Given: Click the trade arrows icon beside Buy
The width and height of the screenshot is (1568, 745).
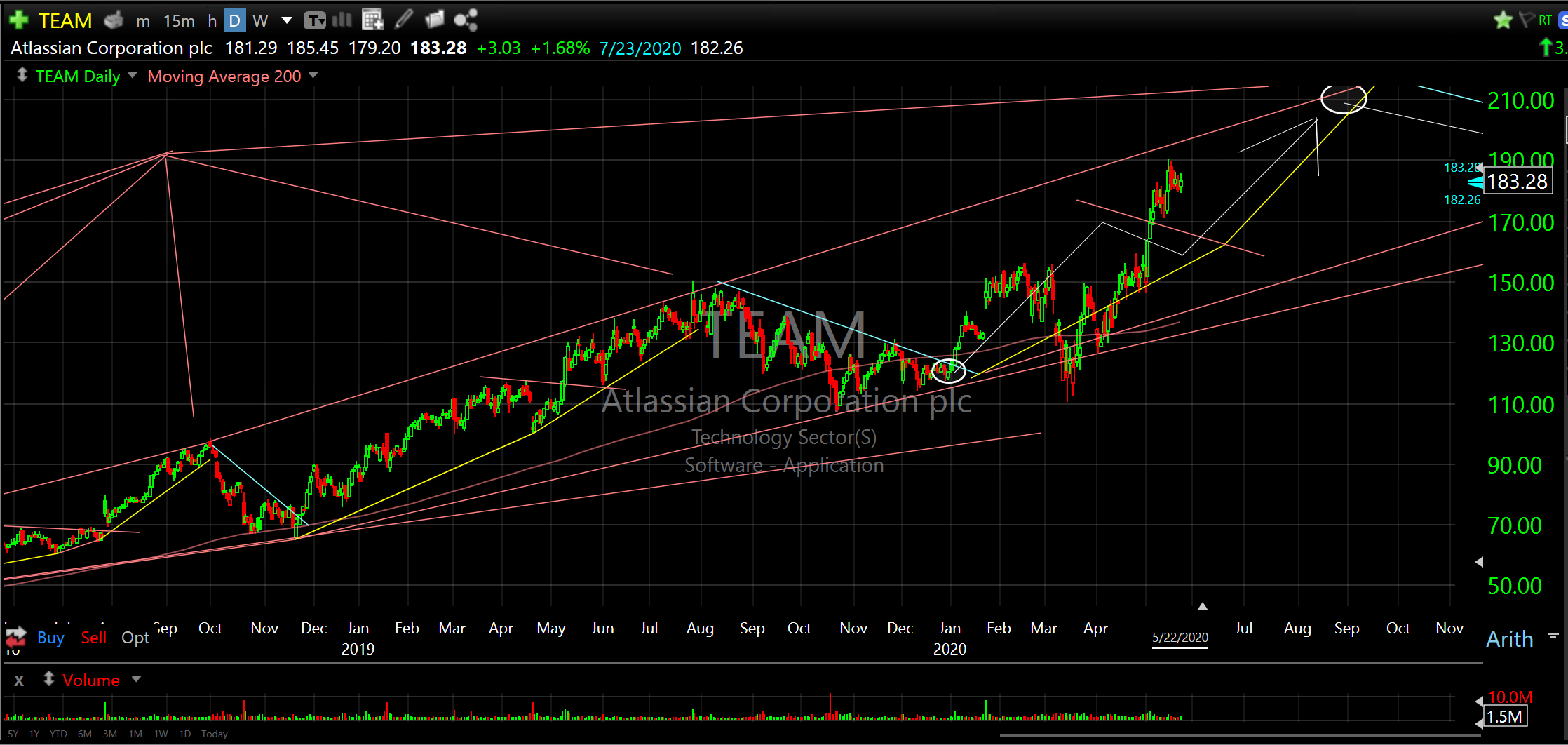Looking at the screenshot, I should click(x=17, y=637).
